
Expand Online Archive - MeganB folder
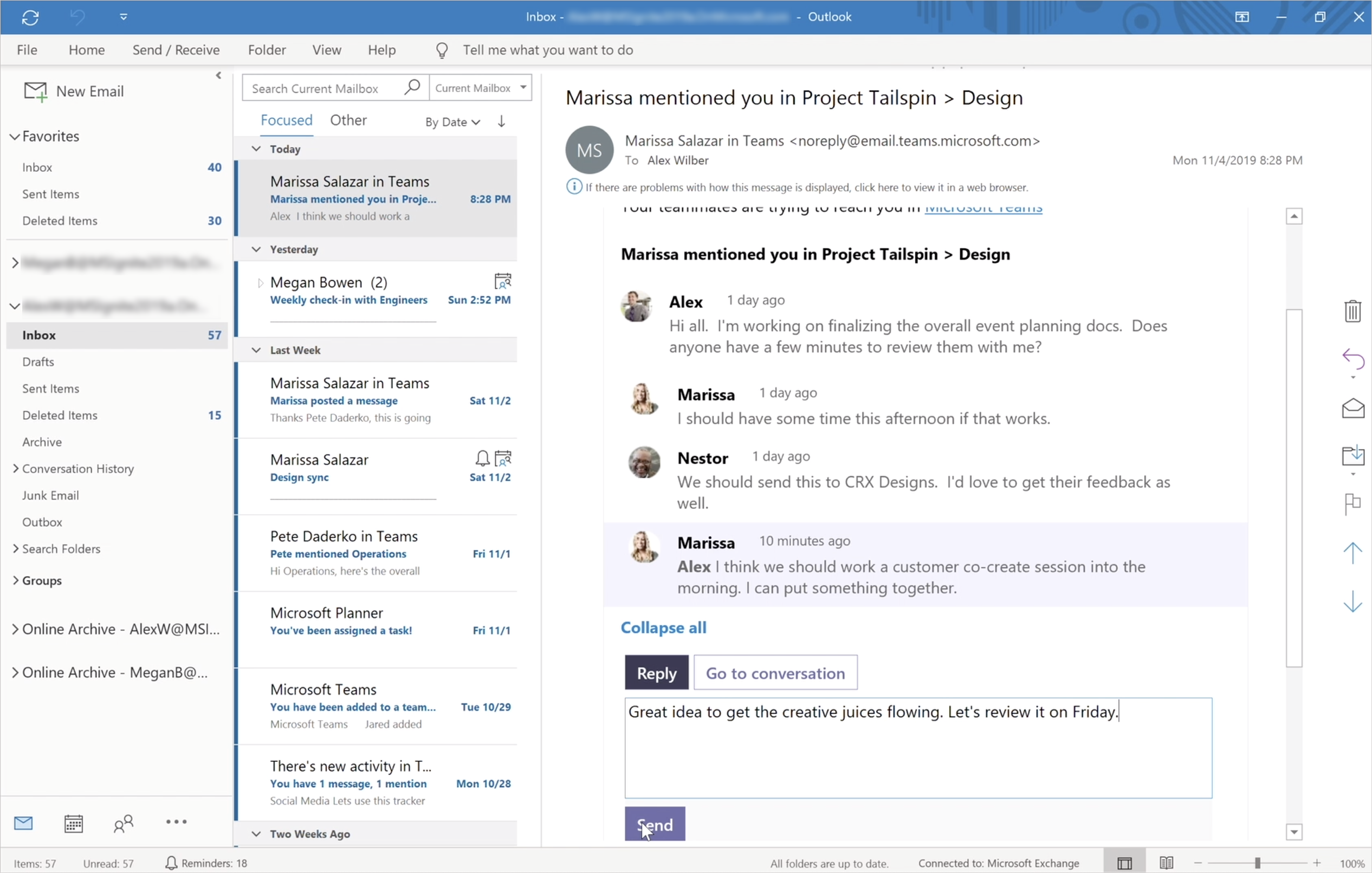(15, 672)
